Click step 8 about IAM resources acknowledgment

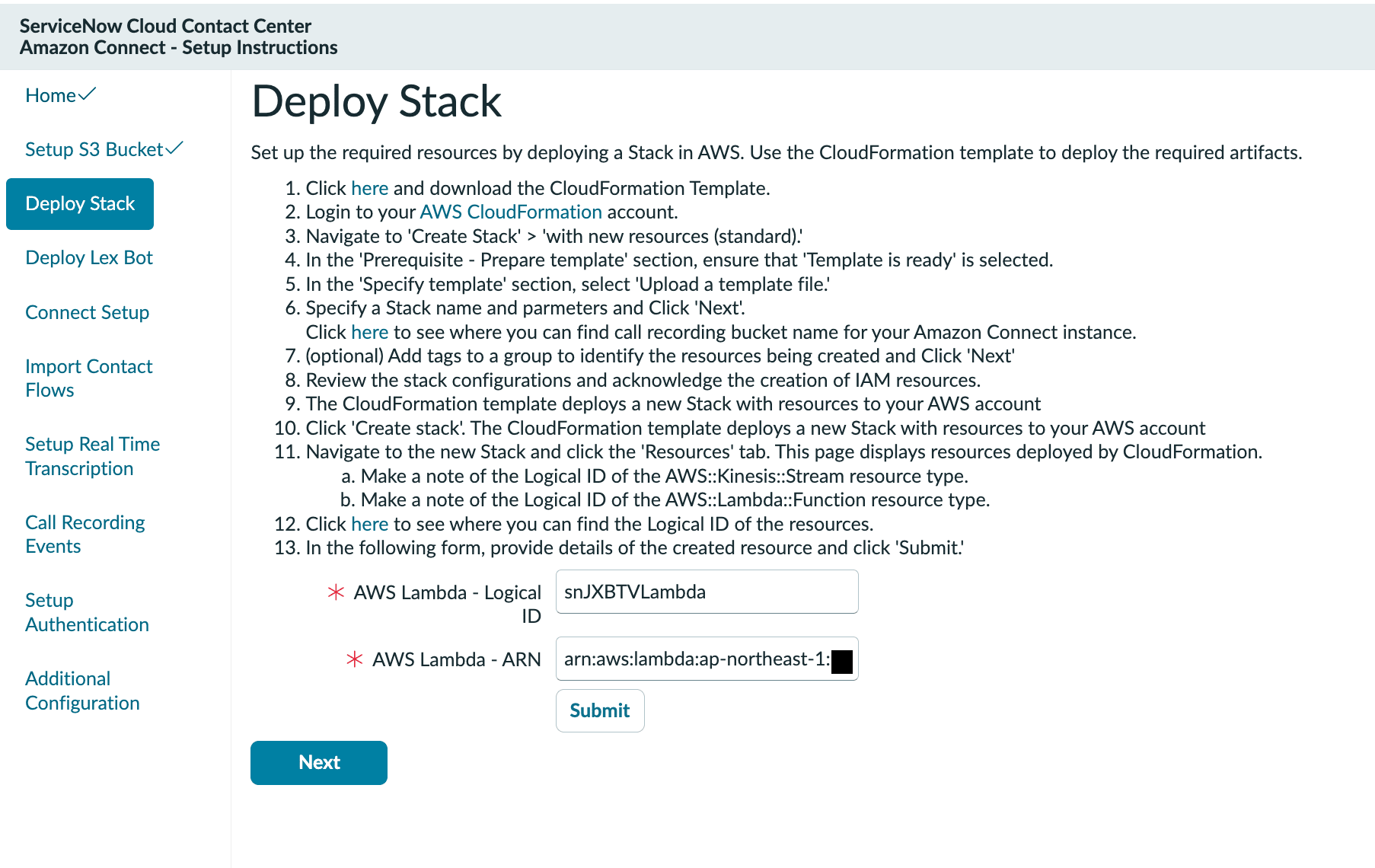point(643,380)
